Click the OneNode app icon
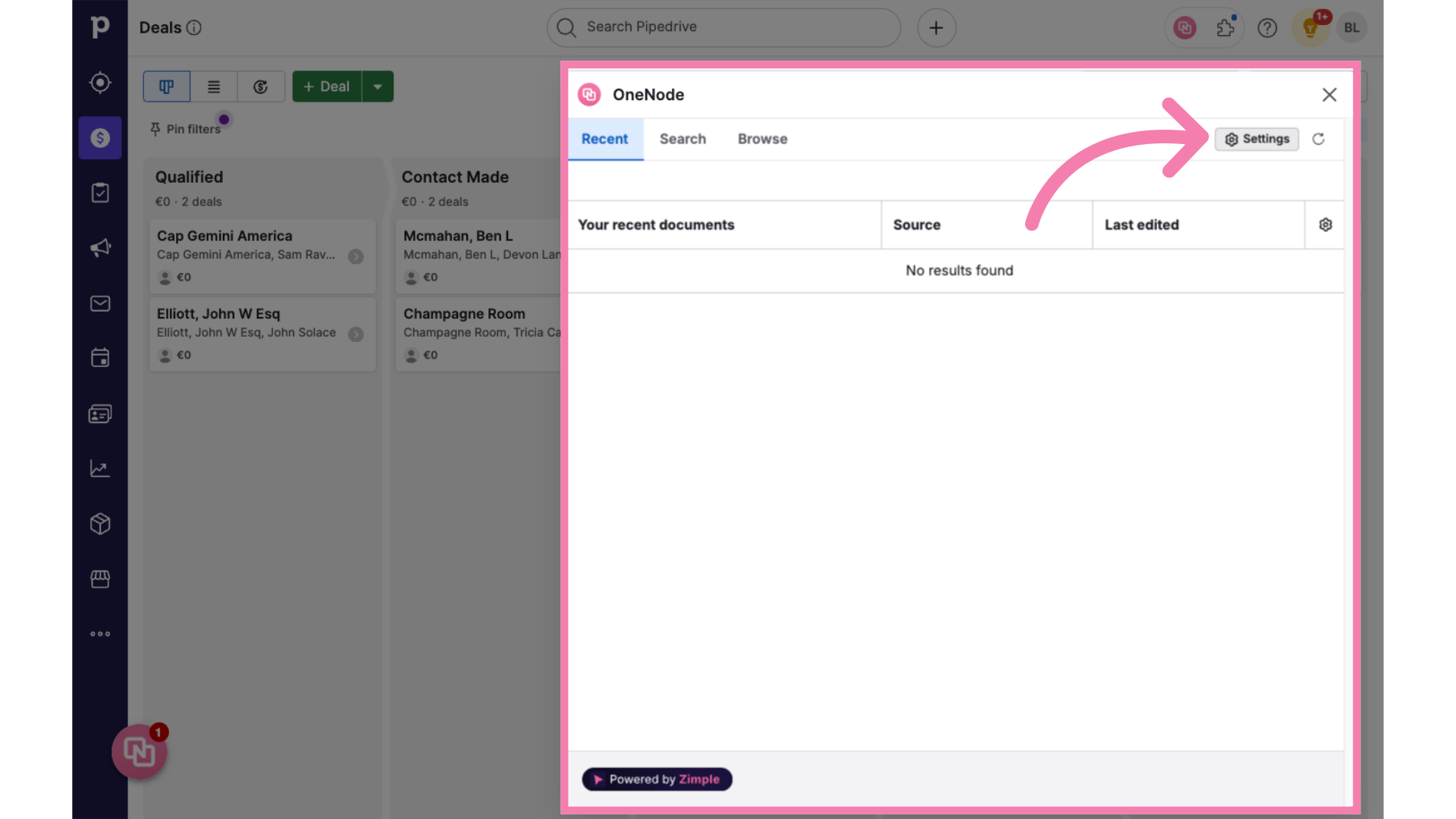The height and width of the screenshot is (819, 1456). pos(589,94)
